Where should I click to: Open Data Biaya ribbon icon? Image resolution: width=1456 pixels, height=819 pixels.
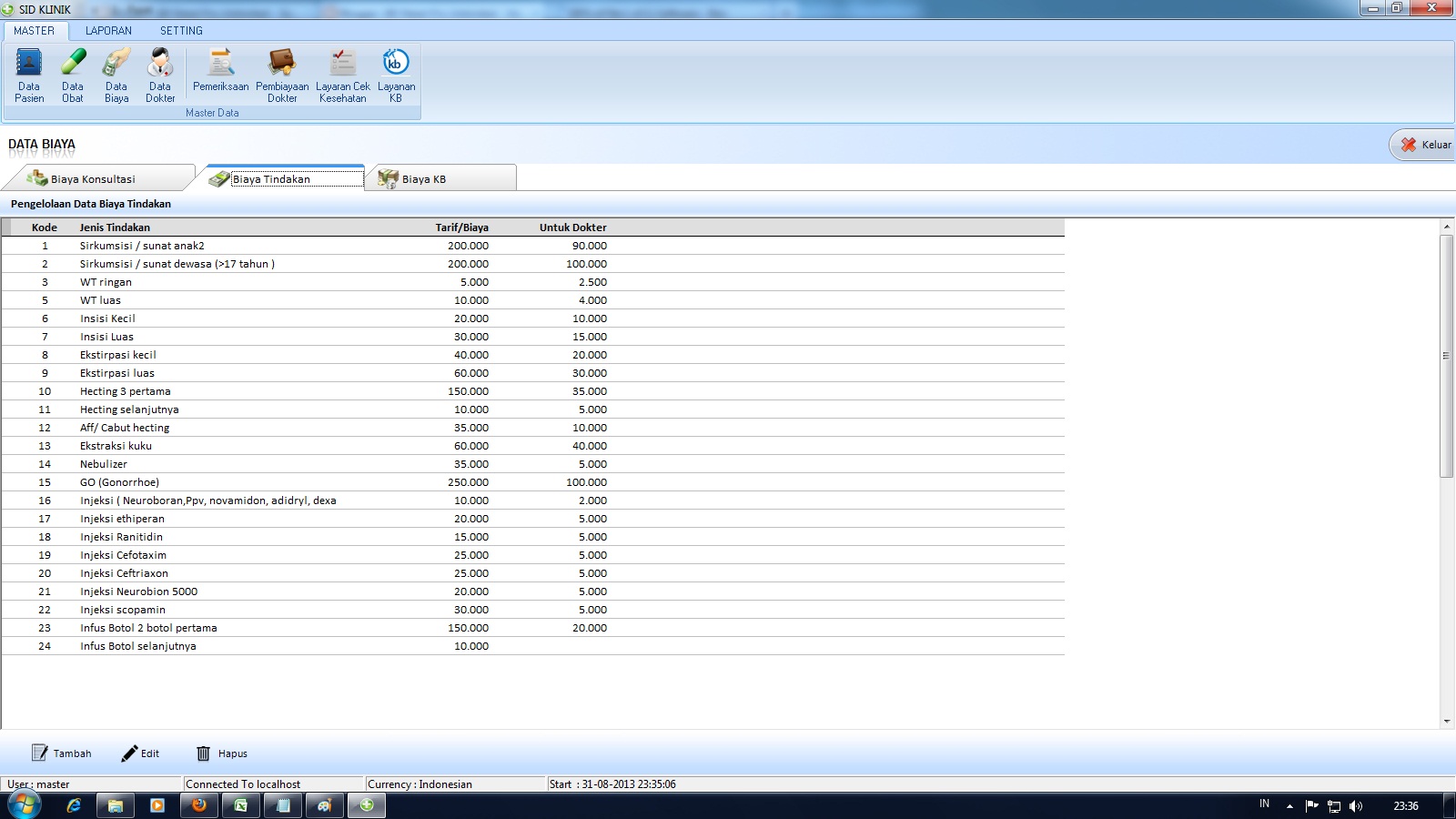[116, 75]
